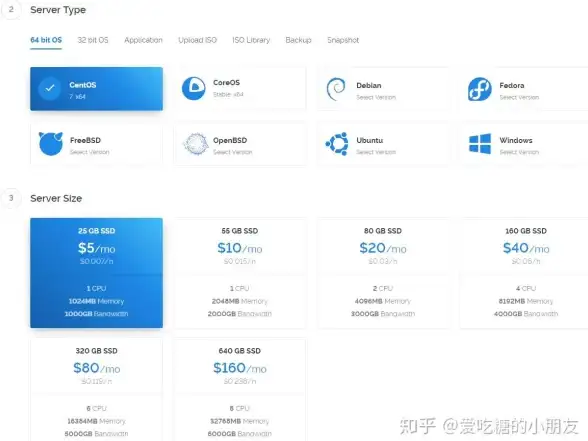The width and height of the screenshot is (588, 441).
Task: Click the $0.238/h hourly price
Action: pyautogui.click(x=240, y=381)
